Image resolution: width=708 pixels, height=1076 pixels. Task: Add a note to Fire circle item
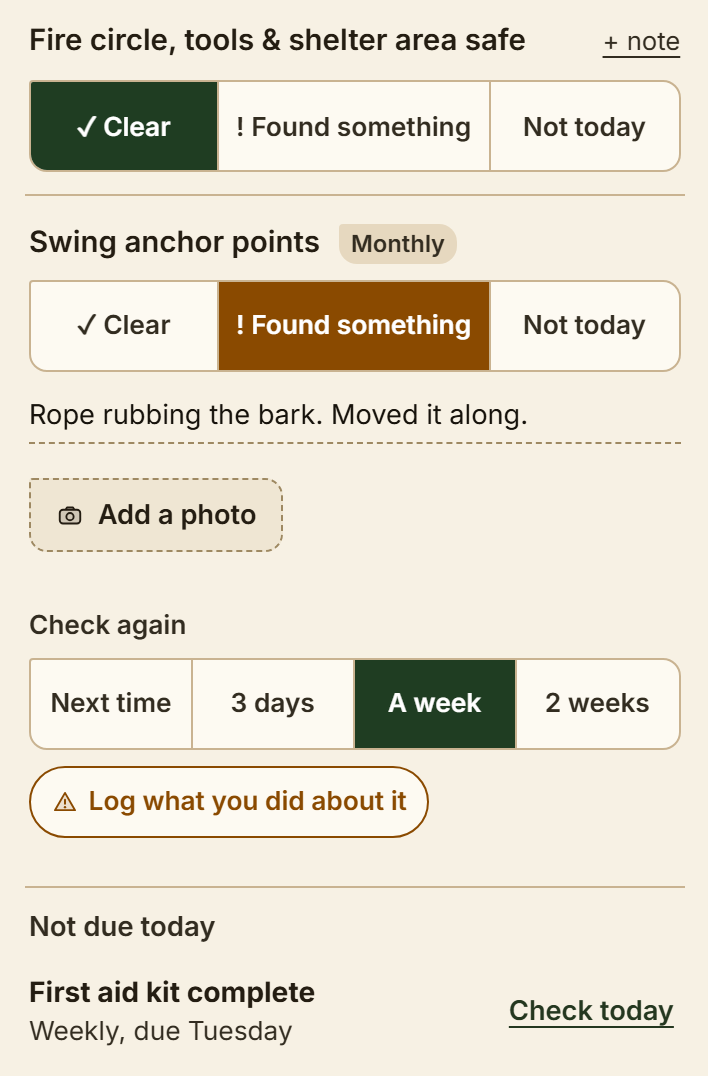[x=641, y=42]
